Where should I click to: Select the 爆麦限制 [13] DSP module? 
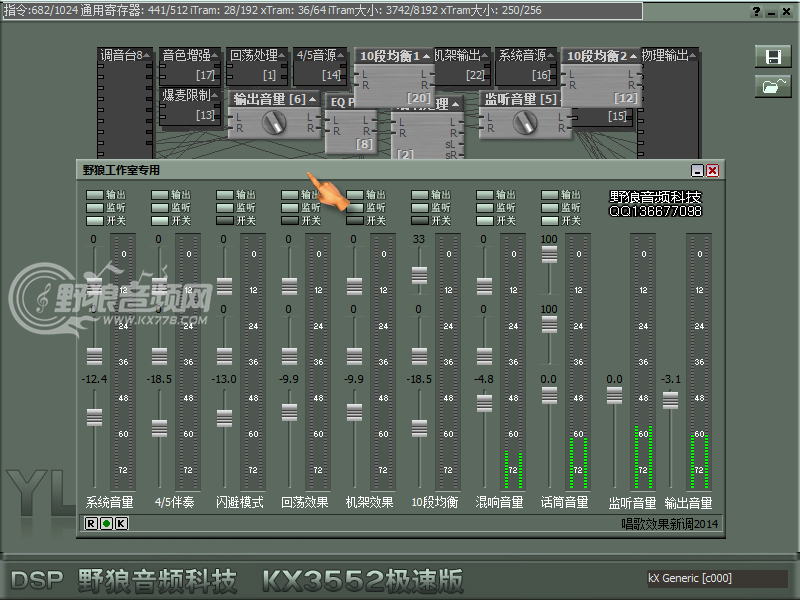coord(190,107)
